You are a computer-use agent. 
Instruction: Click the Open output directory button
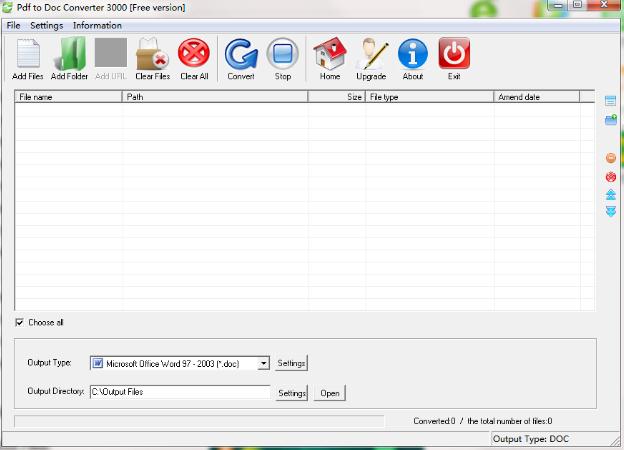(330, 393)
